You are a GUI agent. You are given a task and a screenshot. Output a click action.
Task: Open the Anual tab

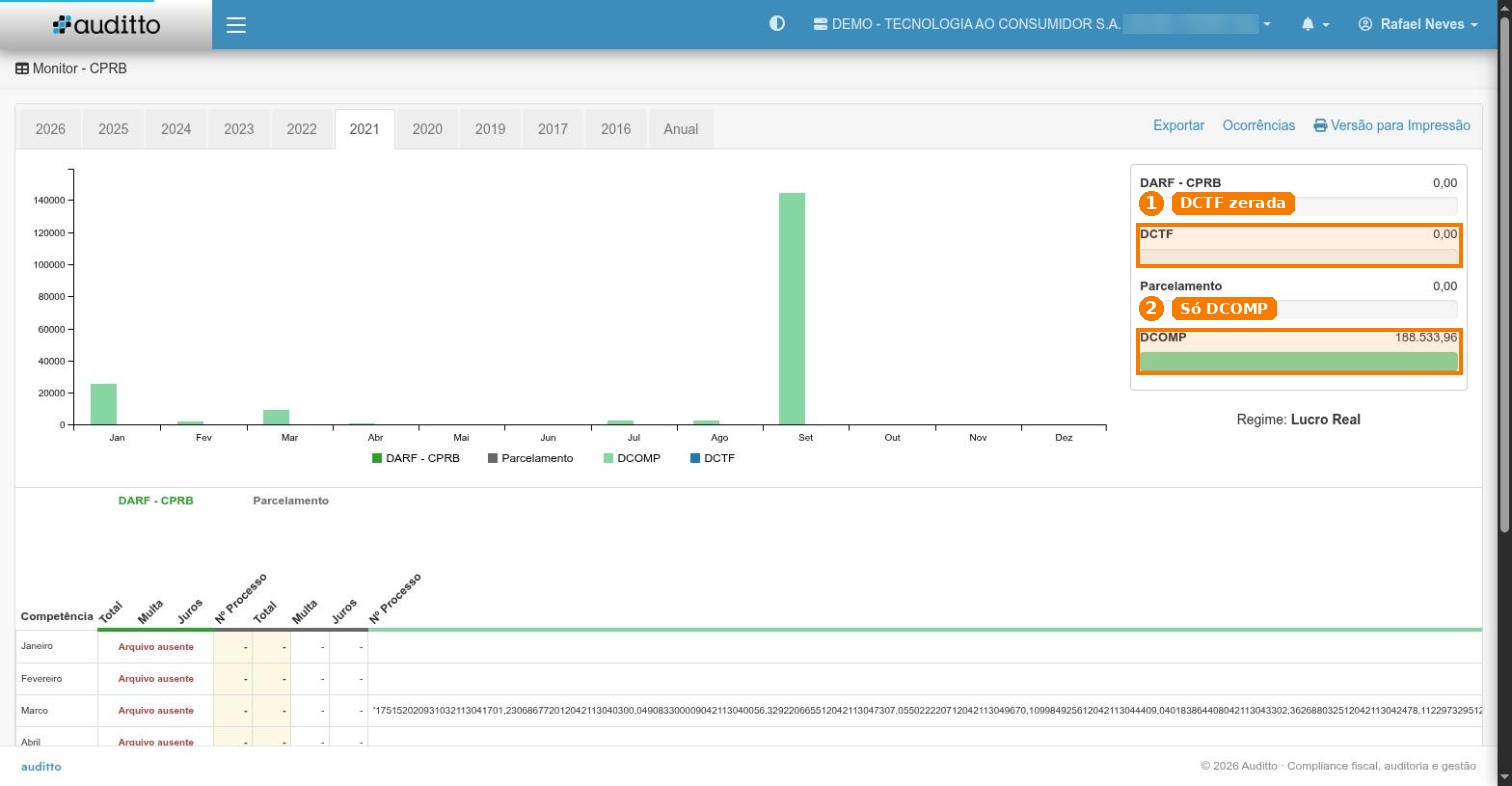pyautogui.click(x=681, y=129)
